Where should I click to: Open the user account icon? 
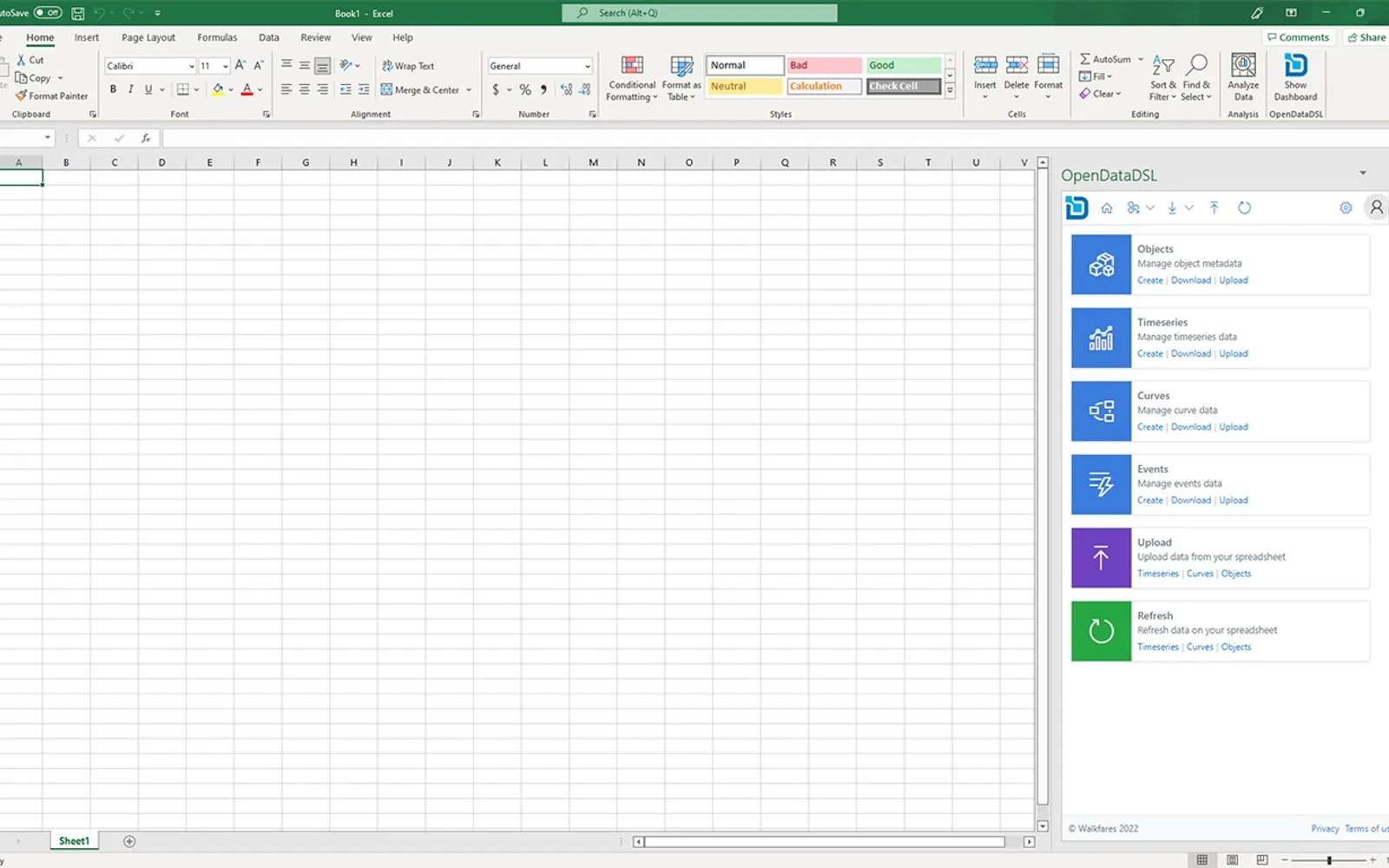click(1376, 207)
